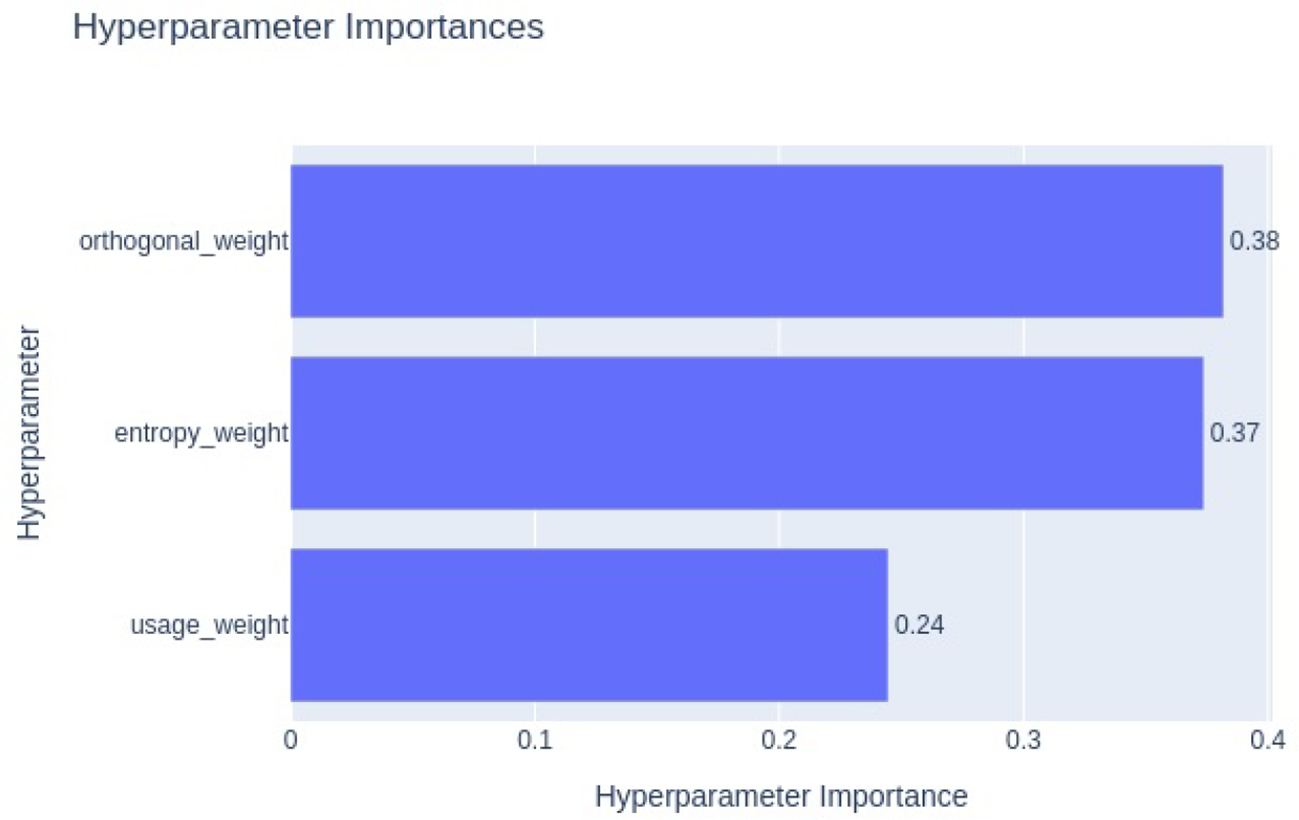Click the 0.38 value label
Screen dimensions: 1299x820
coord(1253,241)
